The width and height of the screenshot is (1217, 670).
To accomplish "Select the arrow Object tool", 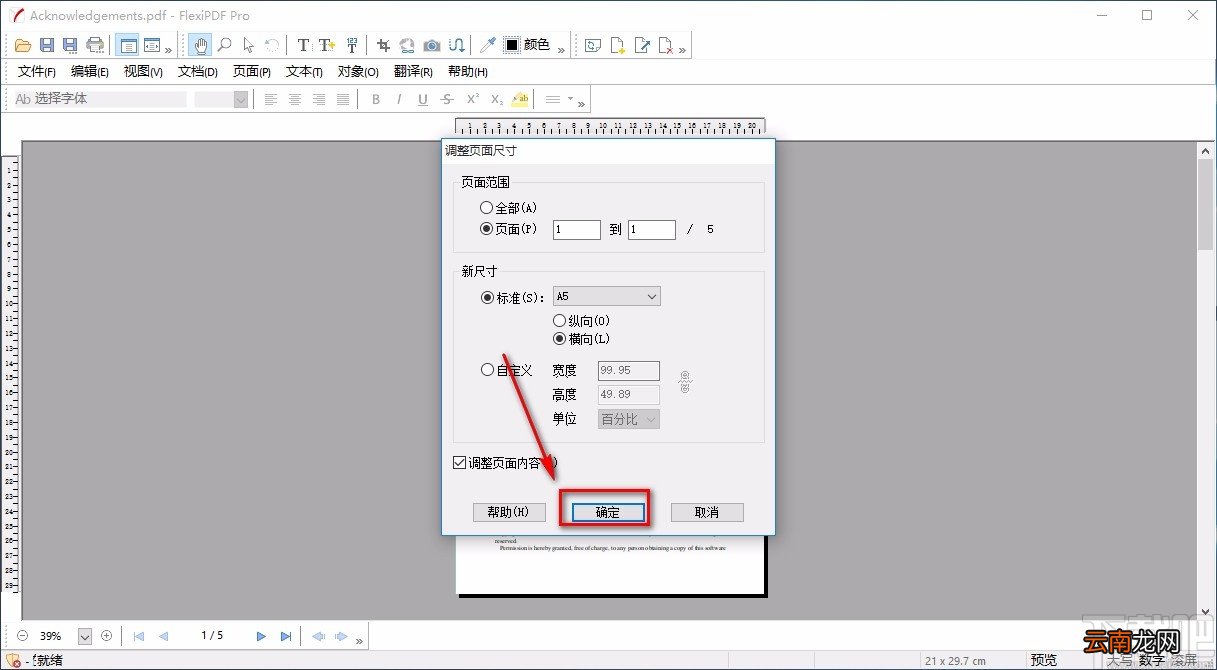I will click(x=248, y=45).
